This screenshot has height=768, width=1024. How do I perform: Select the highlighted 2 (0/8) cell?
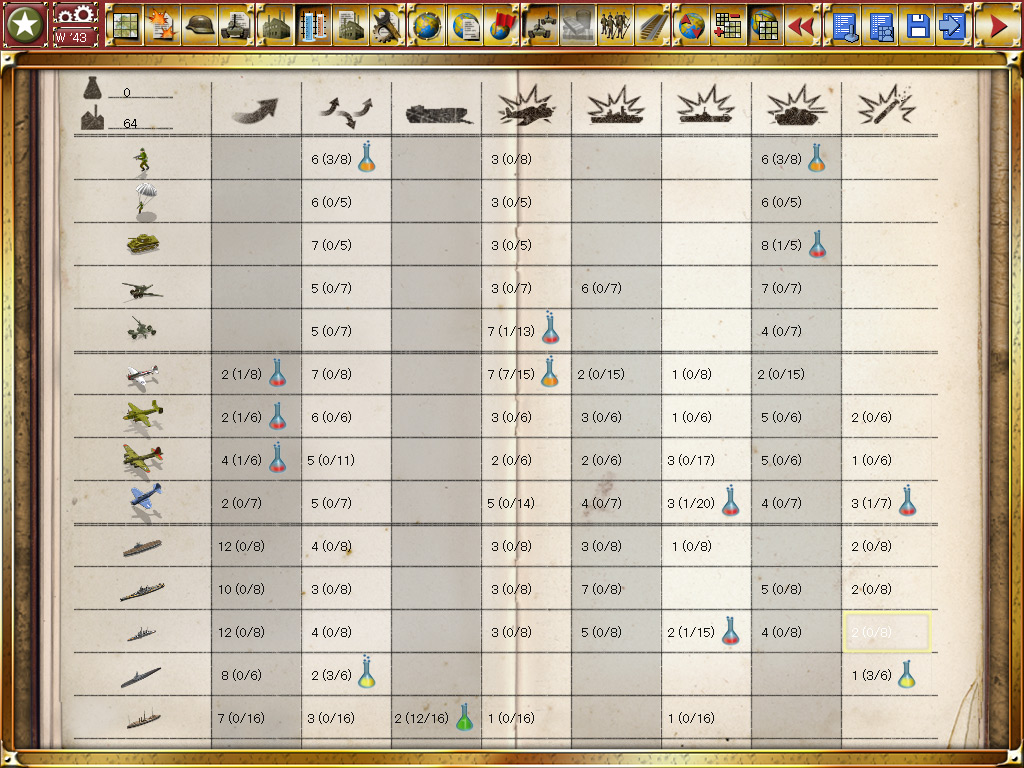tap(887, 632)
